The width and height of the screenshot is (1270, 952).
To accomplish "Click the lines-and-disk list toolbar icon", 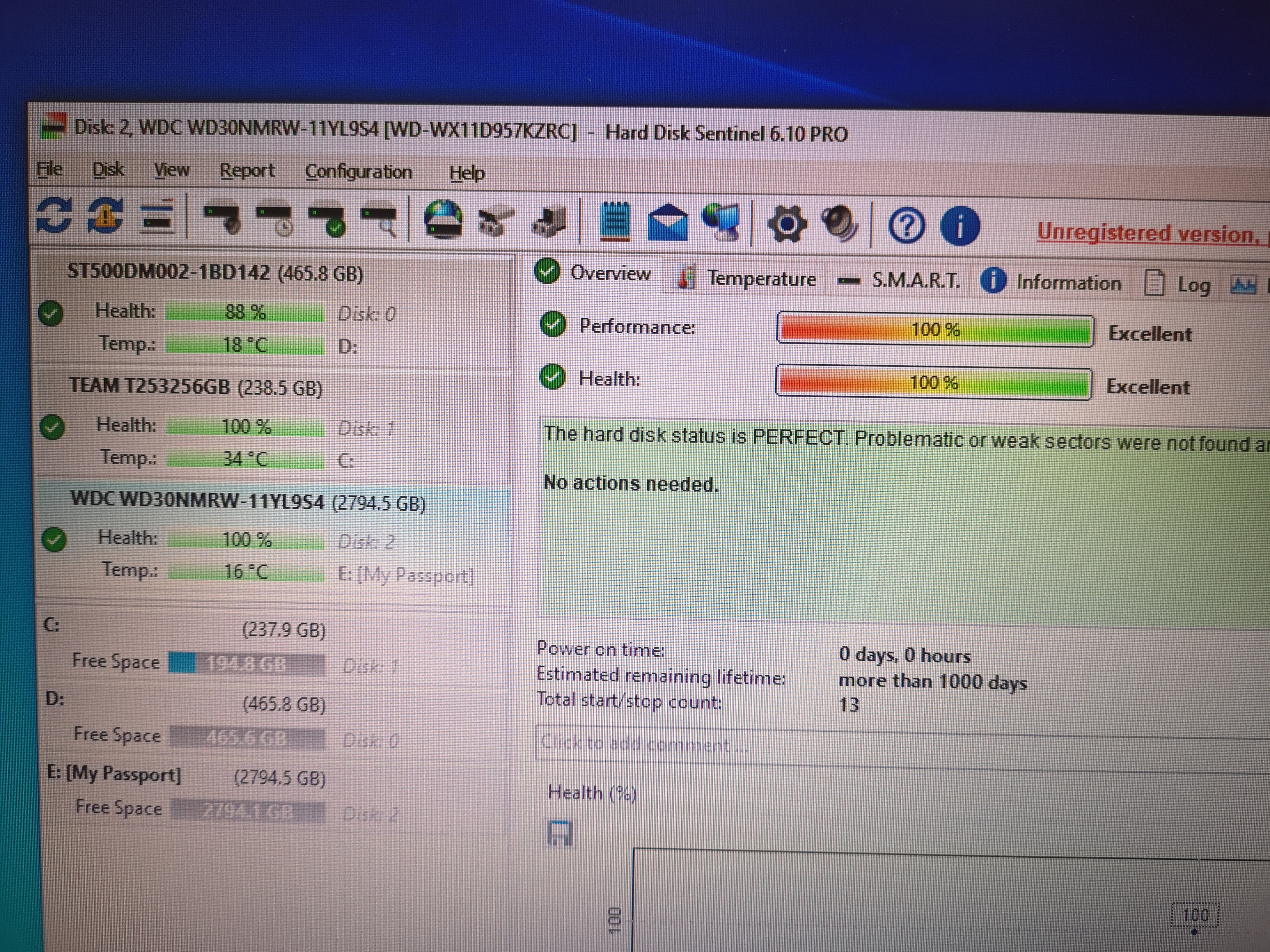I will (x=158, y=217).
